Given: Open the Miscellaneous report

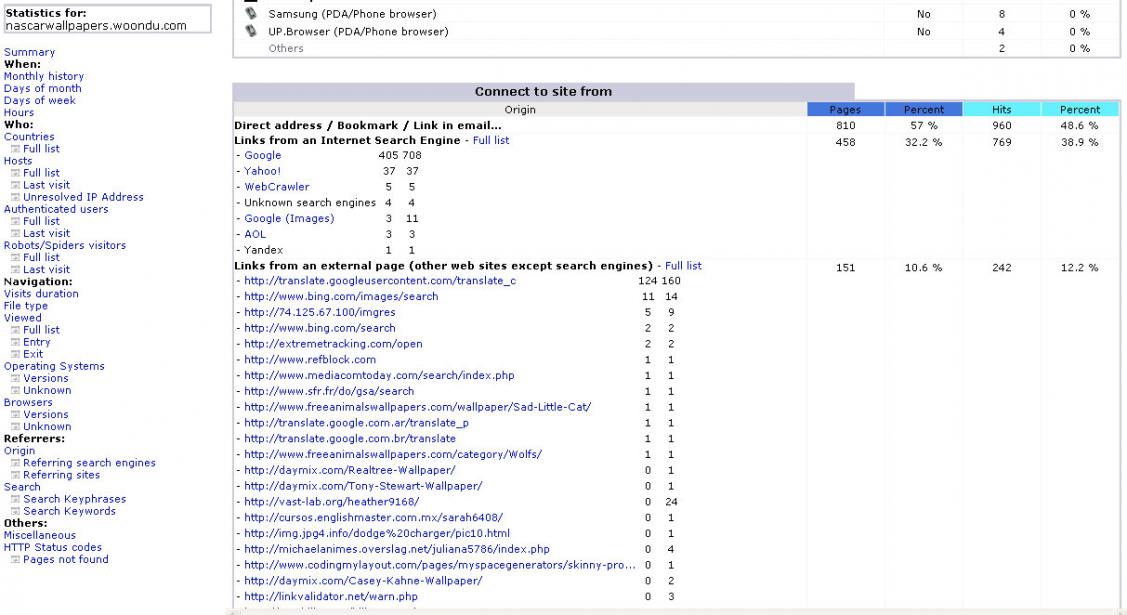Looking at the screenshot, I should click(x=40, y=535).
